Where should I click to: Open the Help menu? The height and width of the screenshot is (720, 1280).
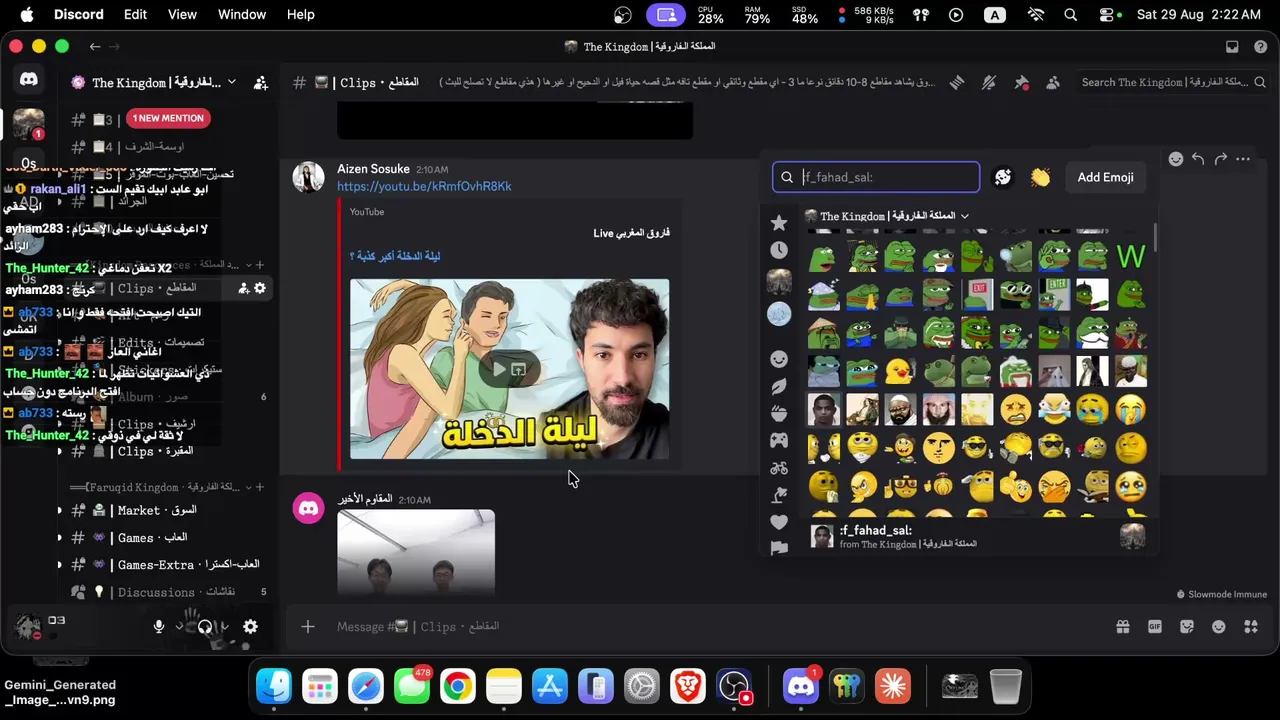pos(301,15)
